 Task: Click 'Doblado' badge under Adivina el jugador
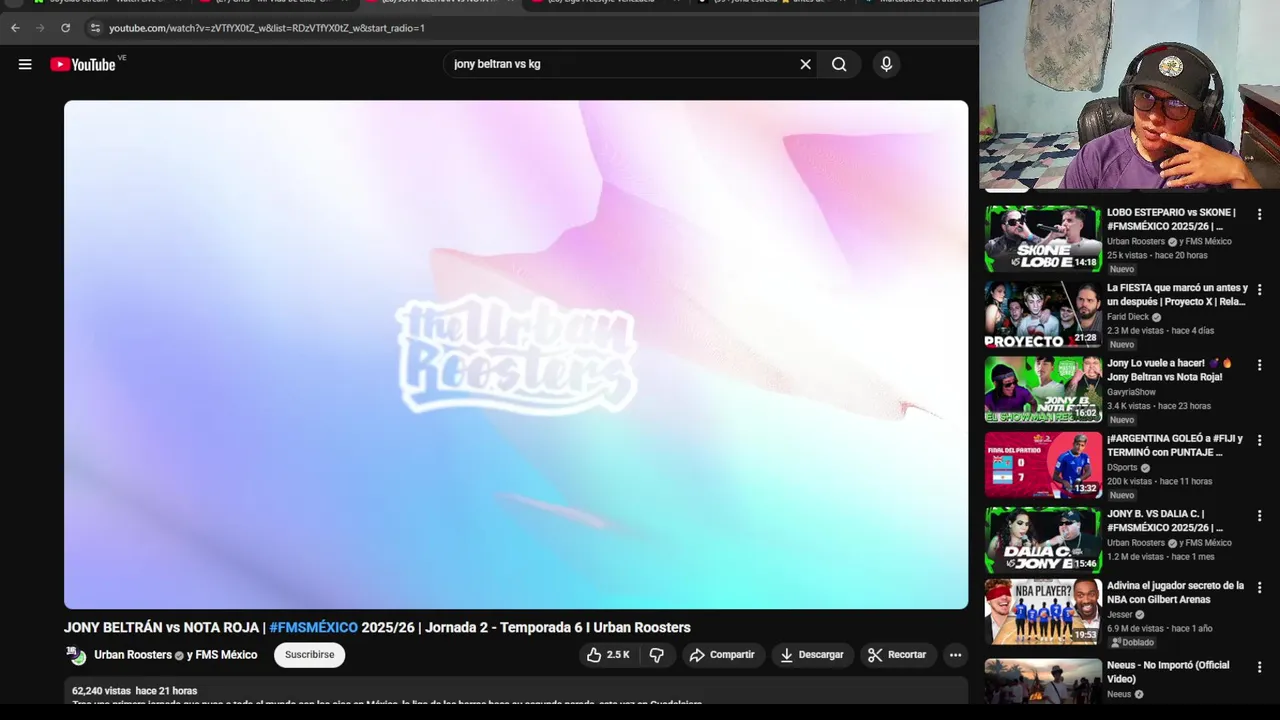pos(1132,642)
